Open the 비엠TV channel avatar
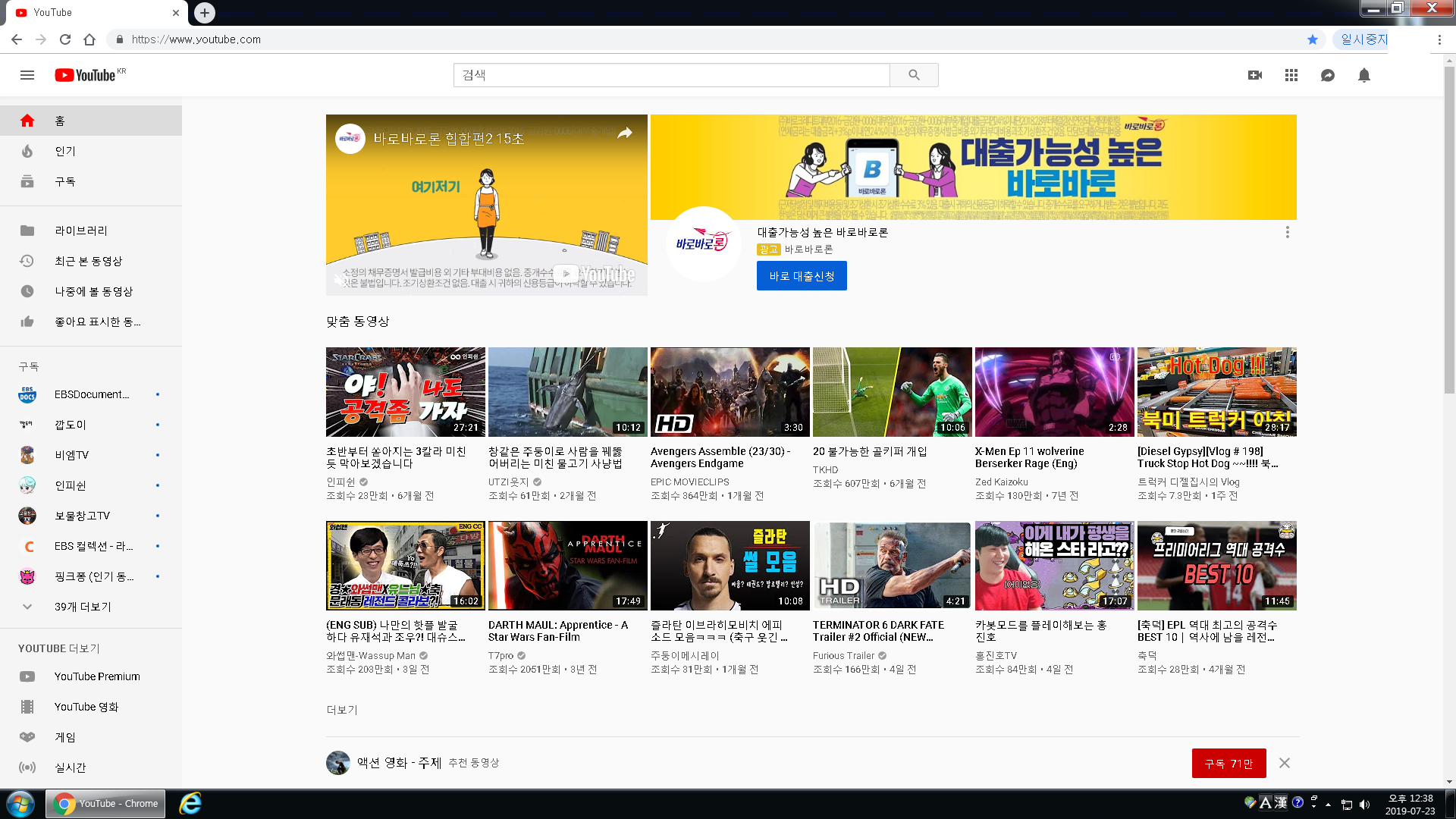The image size is (1456, 819). [x=27, y=455]
